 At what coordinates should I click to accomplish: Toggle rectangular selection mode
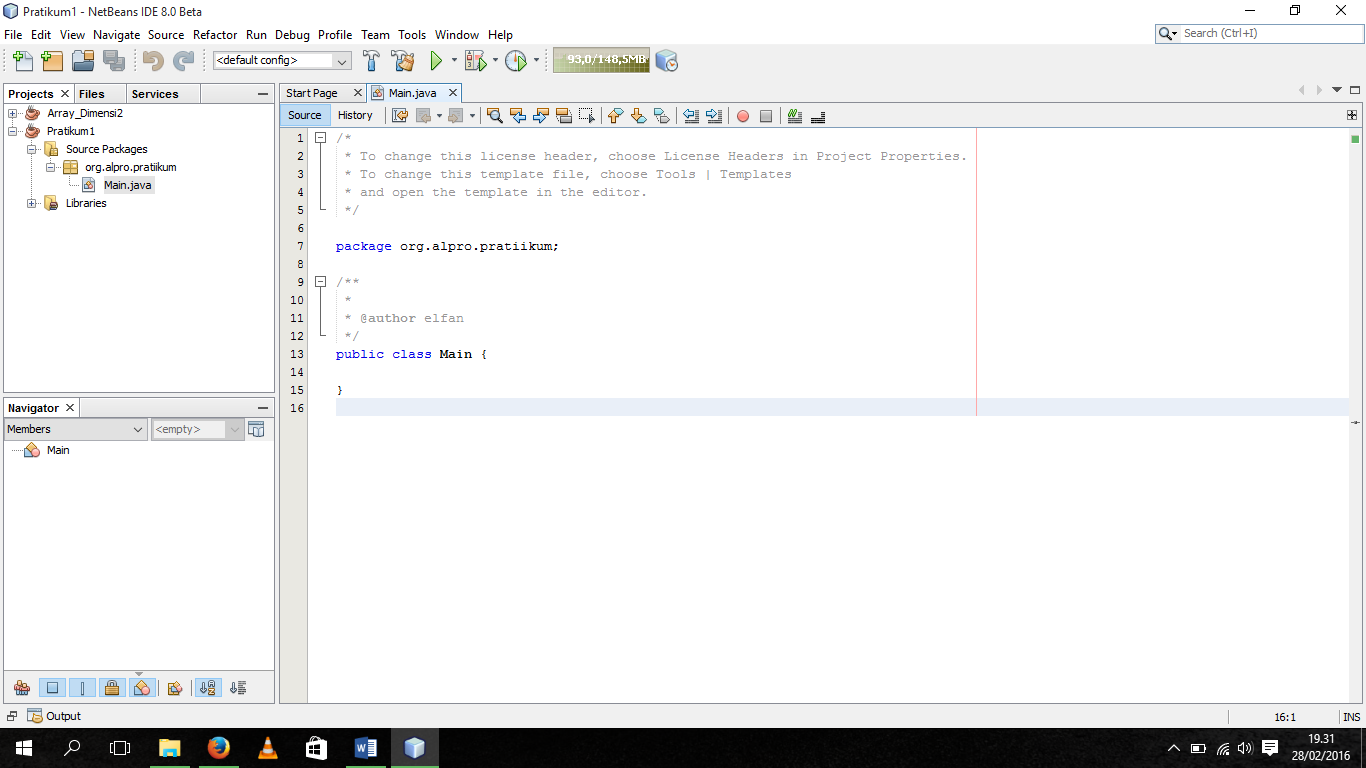click(x=587, y=116)
